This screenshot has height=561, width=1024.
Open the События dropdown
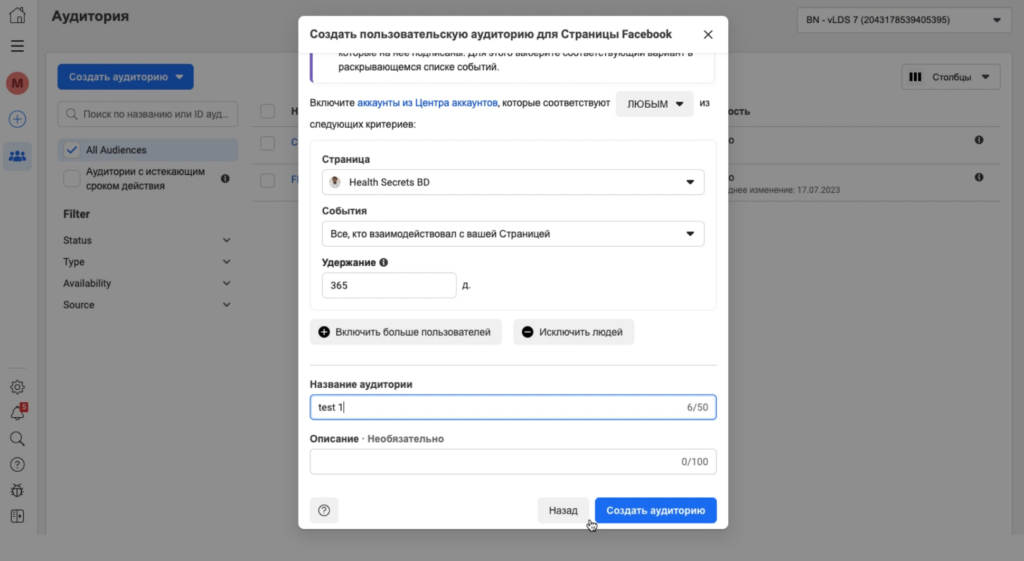click(x=513, y=234)
